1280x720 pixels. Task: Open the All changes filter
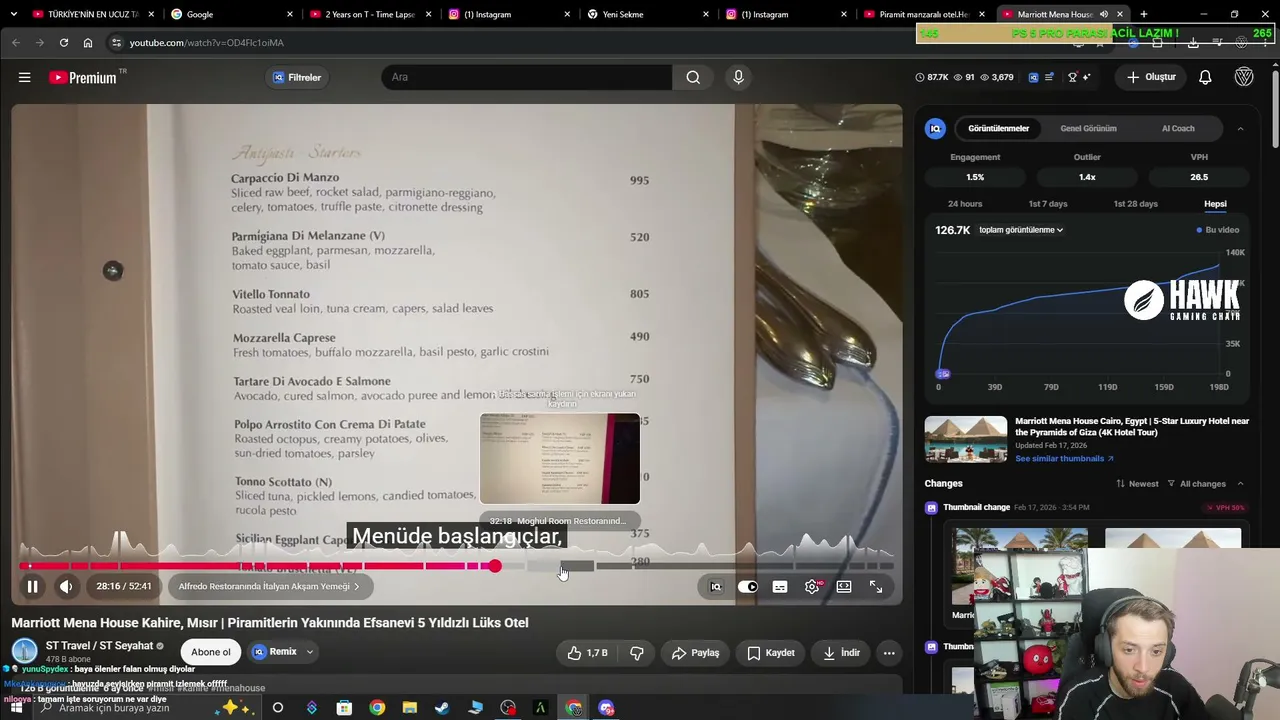coord(1196,484)
